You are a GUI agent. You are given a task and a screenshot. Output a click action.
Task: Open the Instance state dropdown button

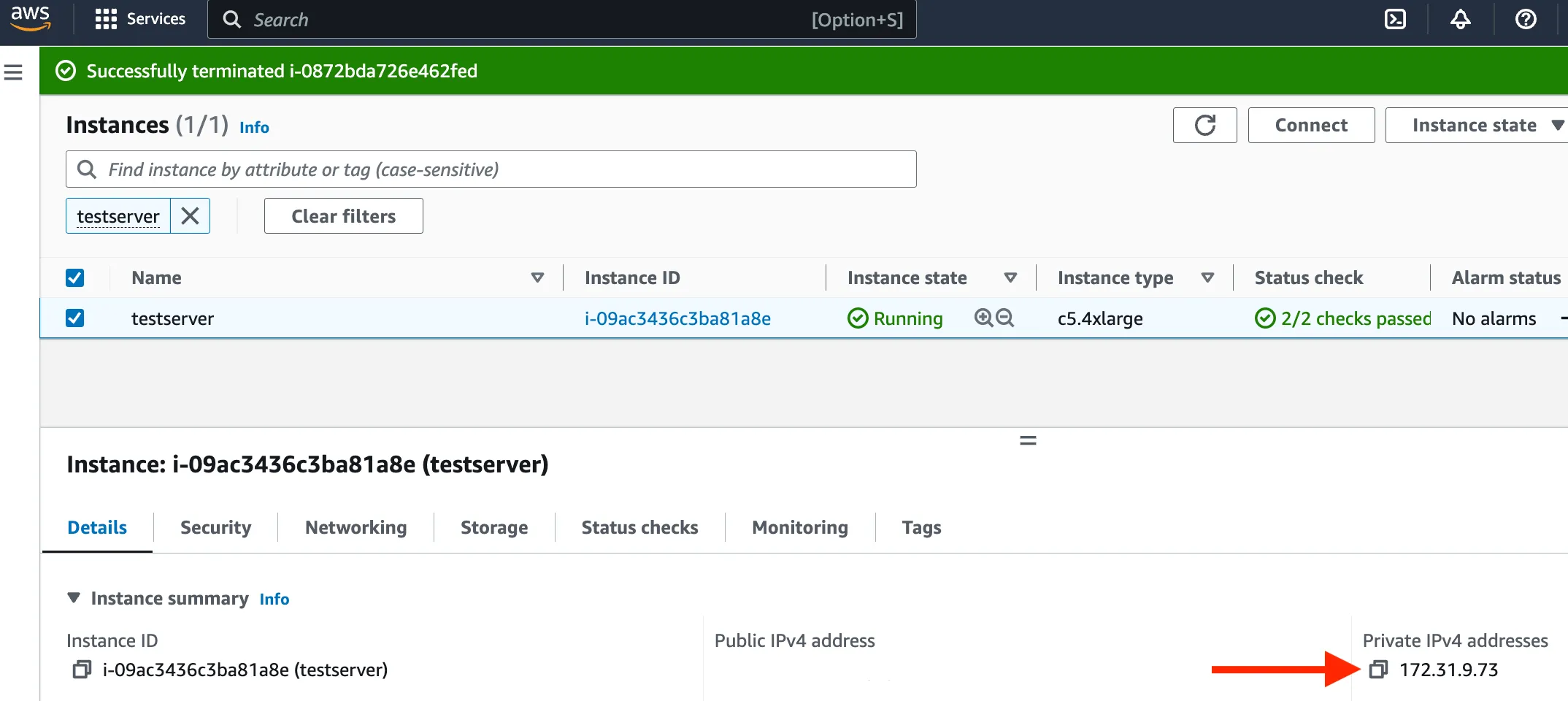pyautogui.click(x=1477, y=125)
